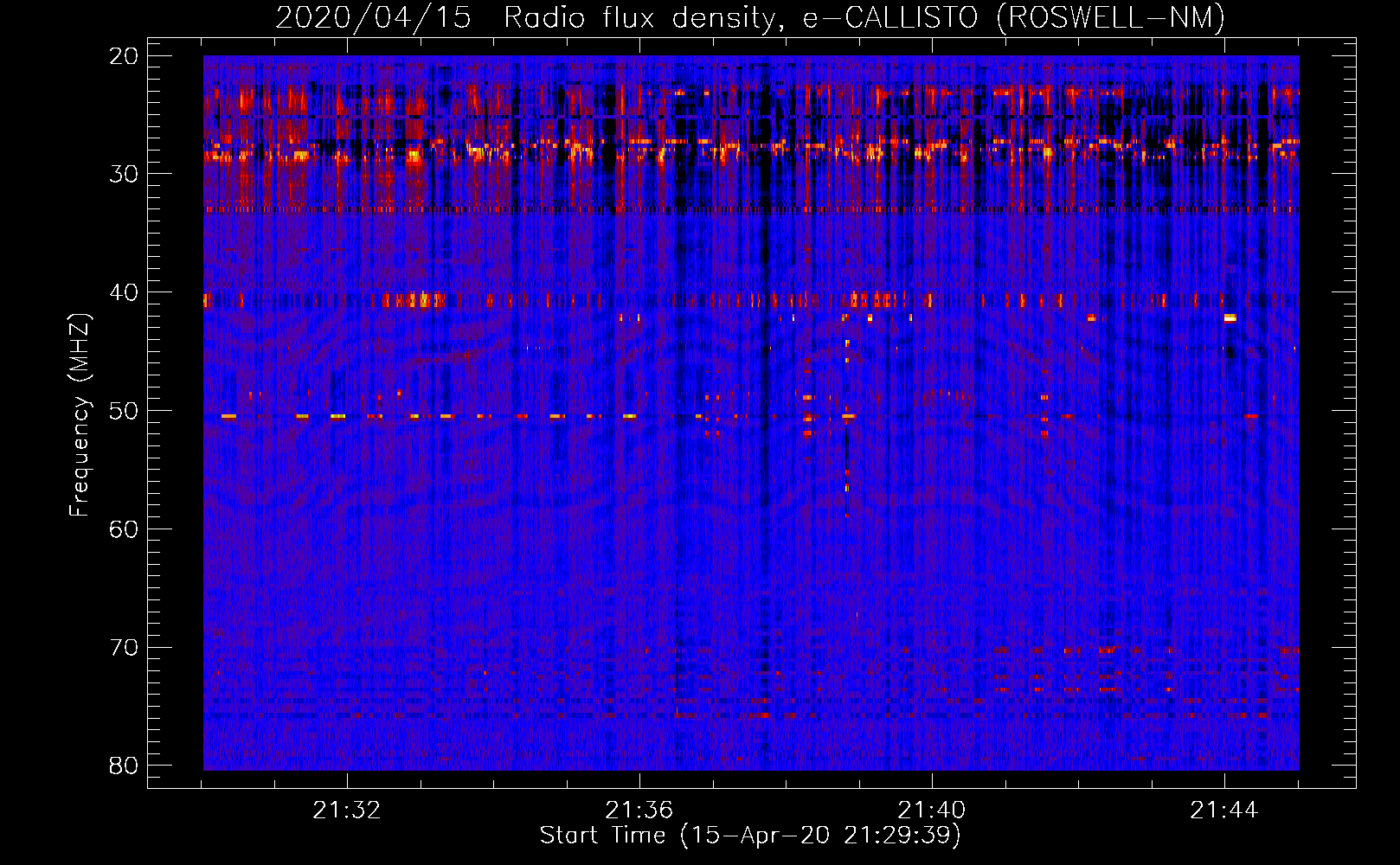Click the 20 frequency tick label
Image resolution: width=1400 pixels, height=865 pixels.
124,56
